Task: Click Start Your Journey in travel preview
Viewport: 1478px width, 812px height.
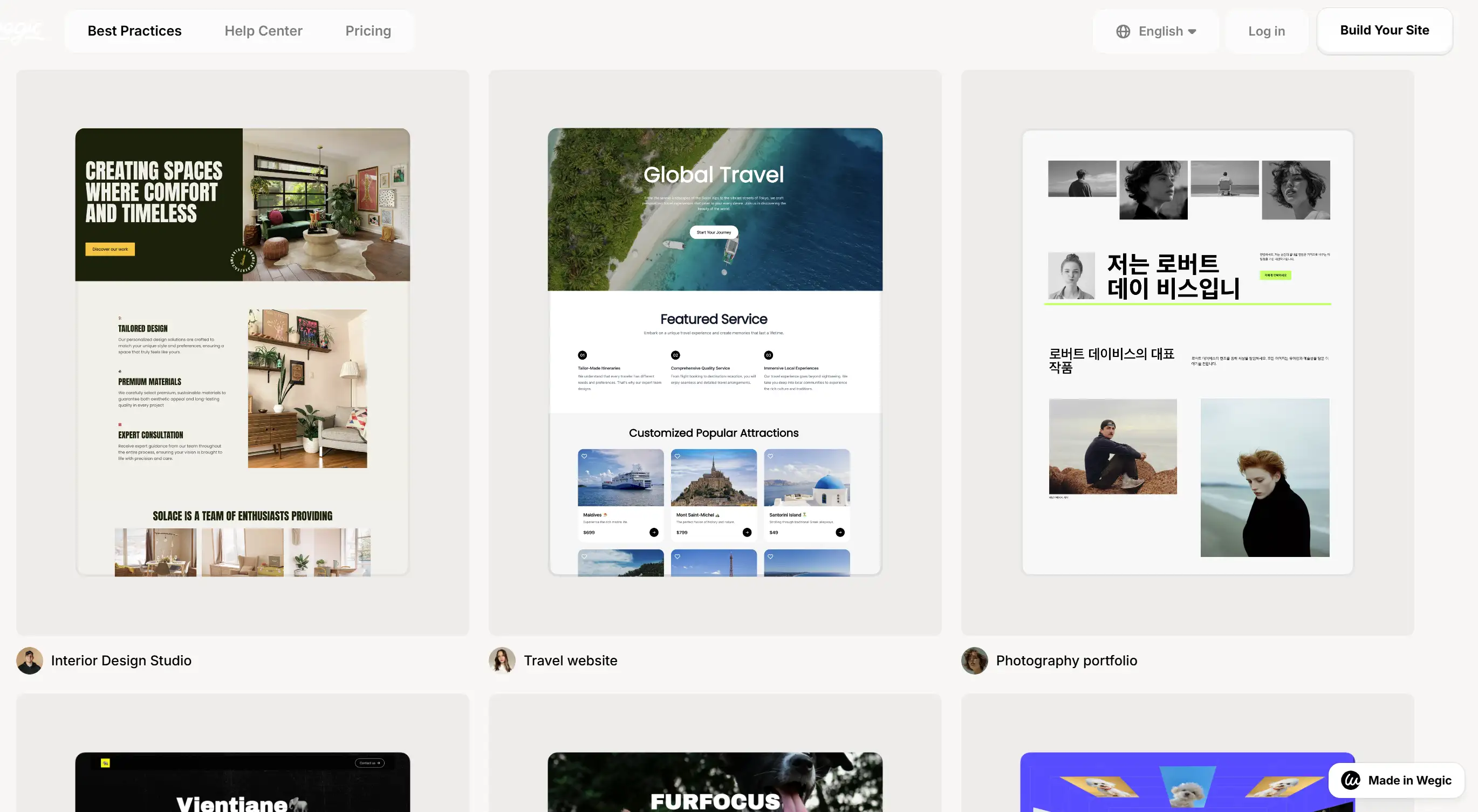Action: pyautogui.click(x=714, y=232)
